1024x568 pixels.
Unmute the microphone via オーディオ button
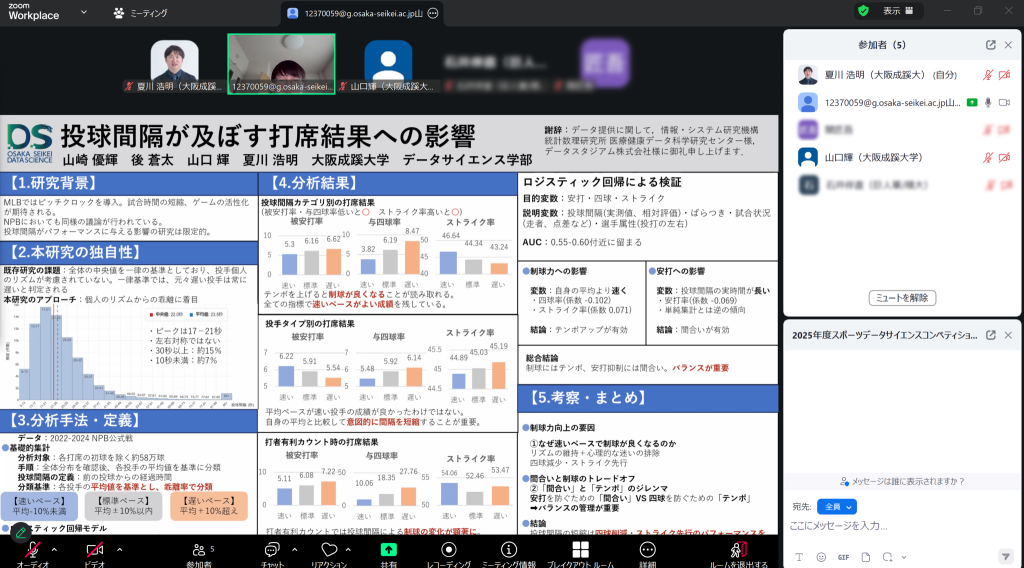pyautogui.click(x=33, y=550)
